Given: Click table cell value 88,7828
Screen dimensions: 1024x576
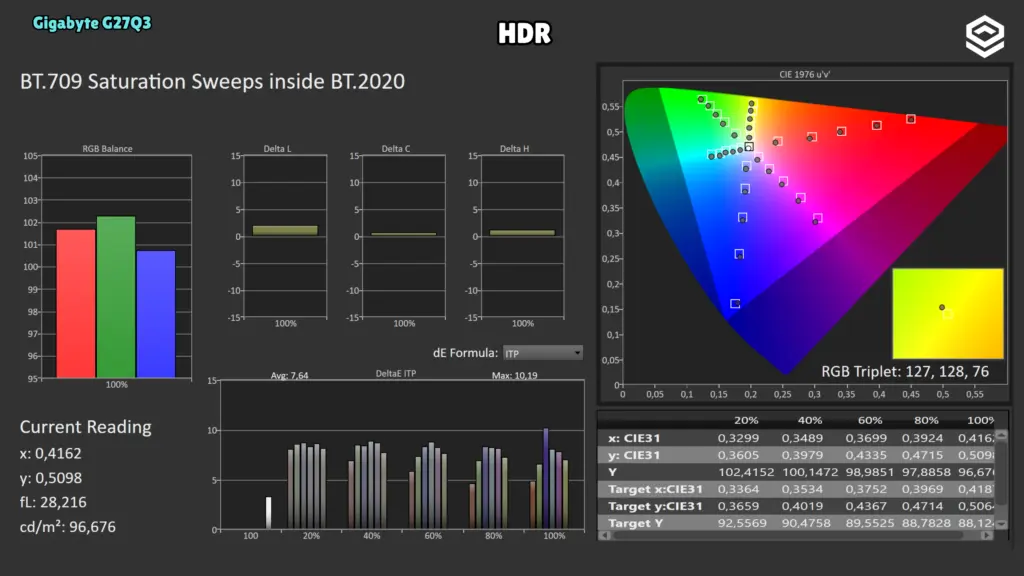Looking at the screenshot, I should click(926, 523).
